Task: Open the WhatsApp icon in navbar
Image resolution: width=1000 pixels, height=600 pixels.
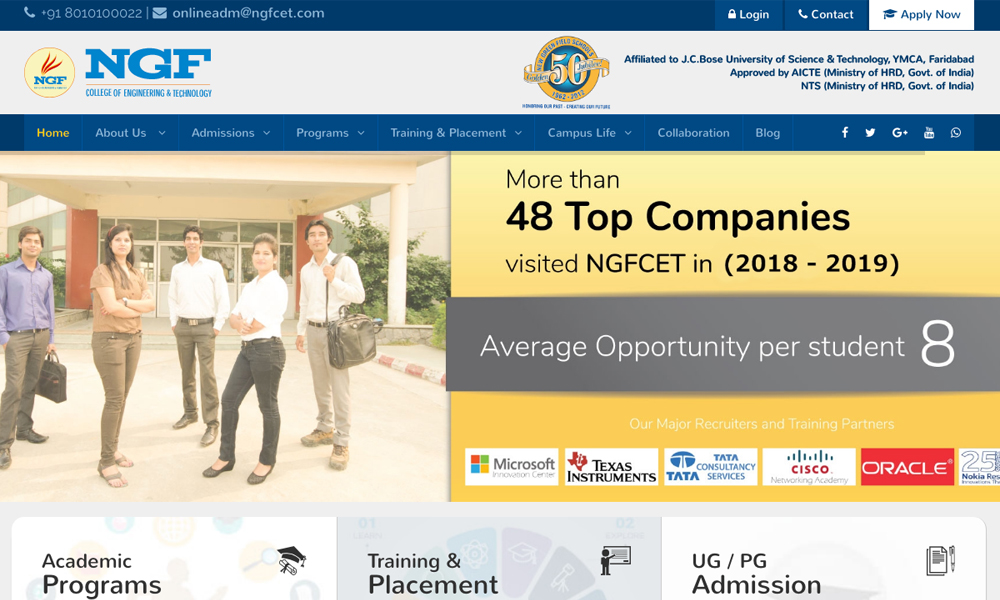Action: coord(956,133)
